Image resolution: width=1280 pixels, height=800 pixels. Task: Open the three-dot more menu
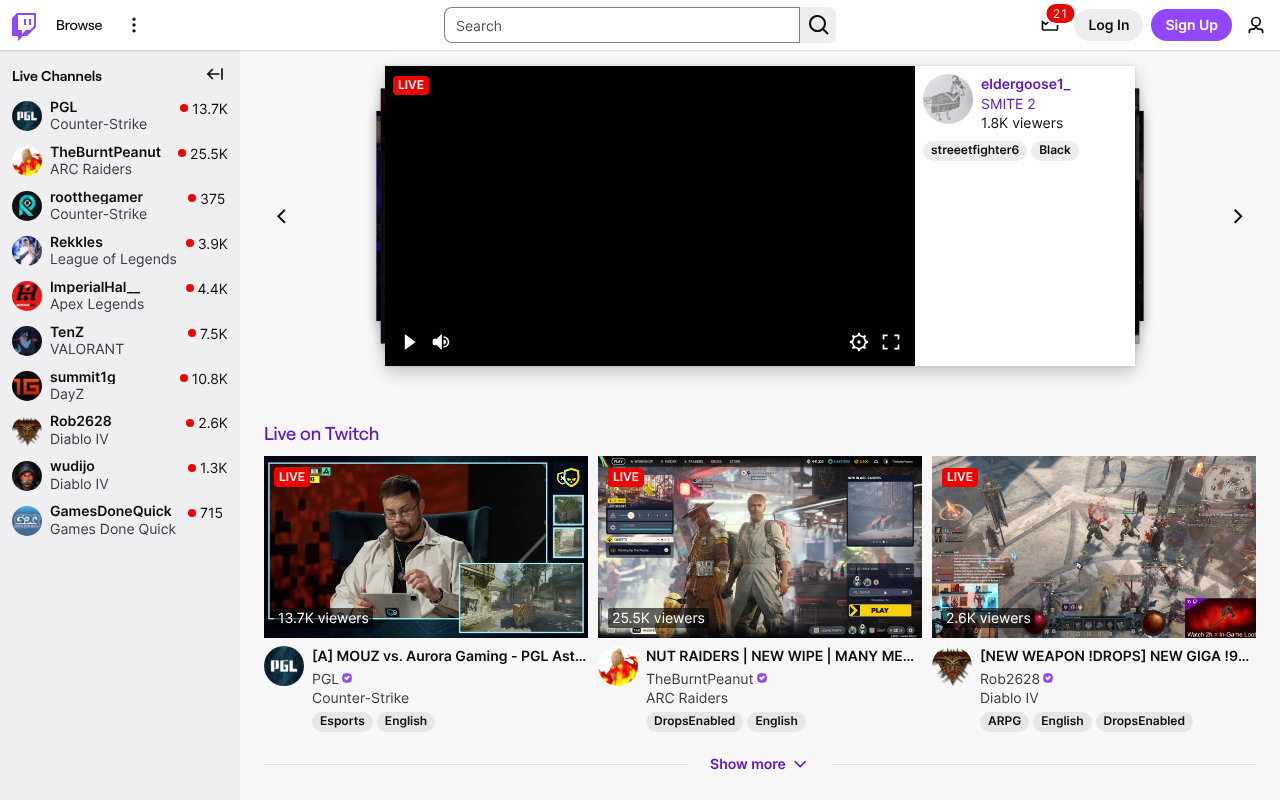click(134, 25)
